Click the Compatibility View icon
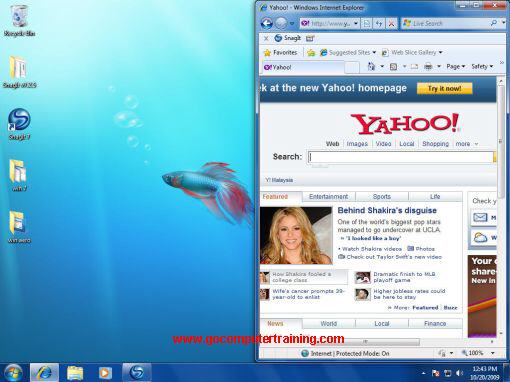This screenshot has height=382, width=510. (x=366, y=24)
